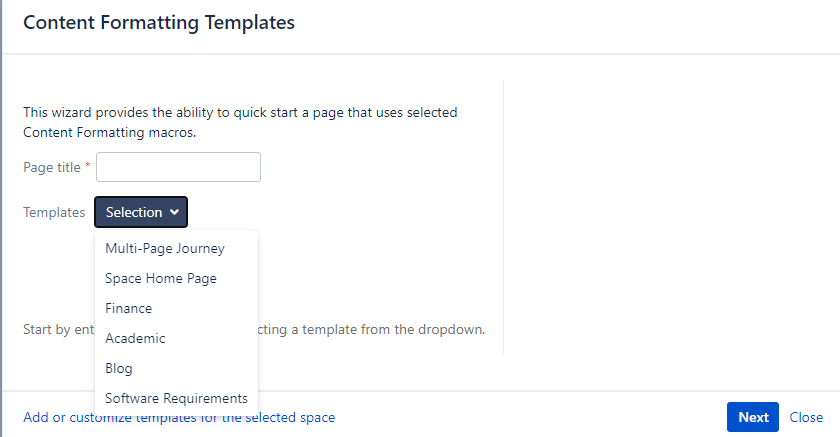Viewport: 840px width, 437px height.
Task: Click the Close link in footer
Action: [806, 417]
